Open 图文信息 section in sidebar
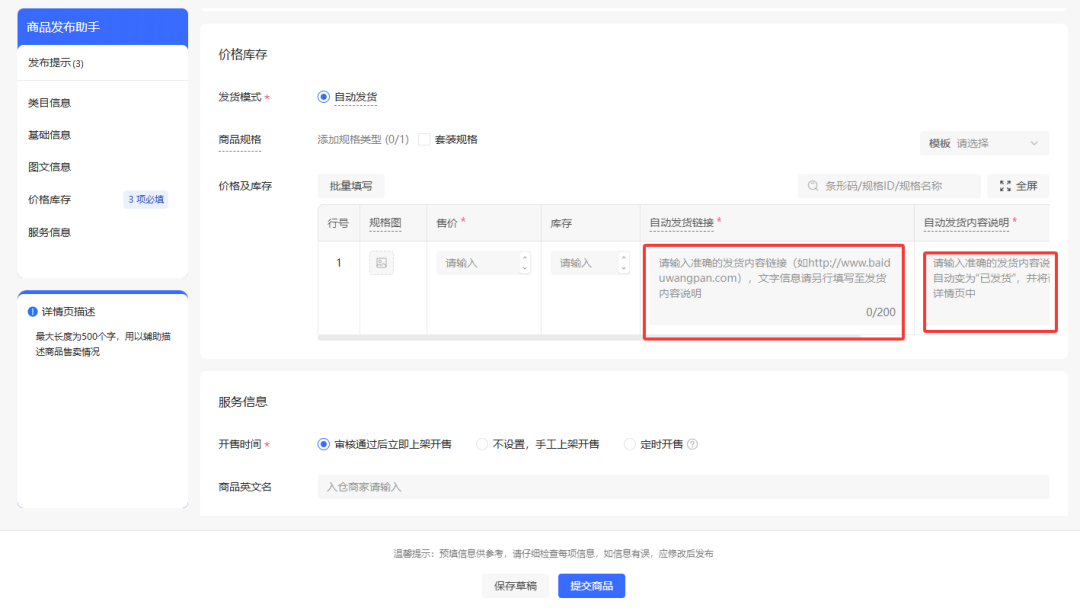Viewport: 1080px width, 611px height. pyautogui.click(x=49, y=167)
